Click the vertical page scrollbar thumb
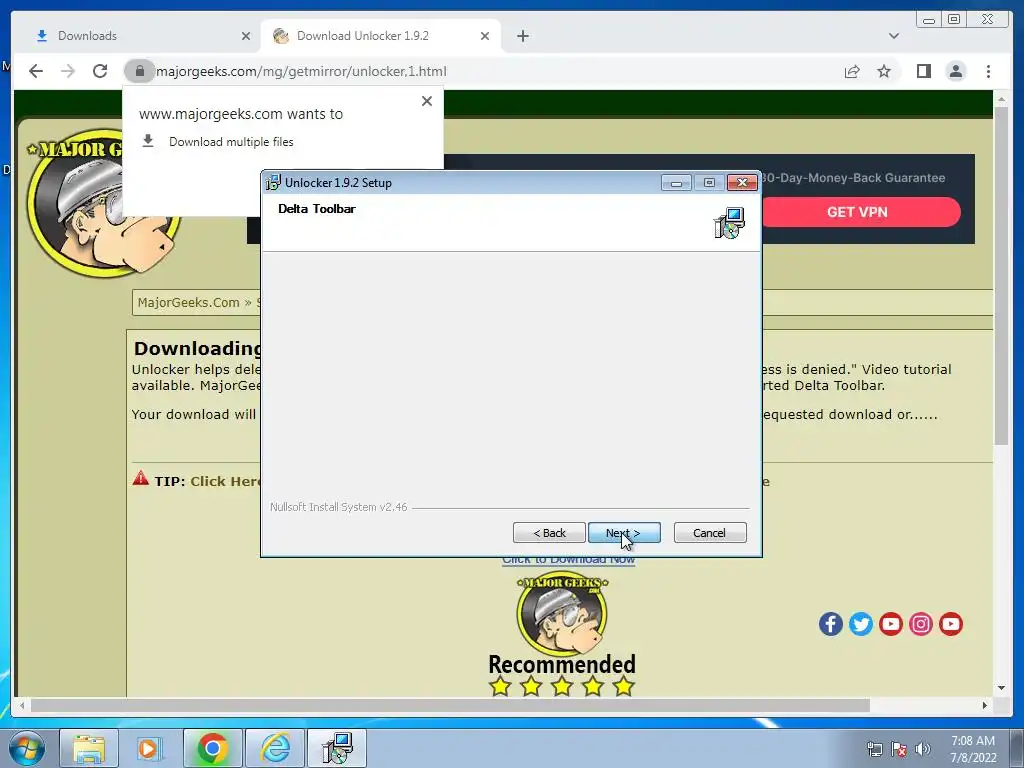The width and height of the screenshot is (1024, 768). [1002, 274]
